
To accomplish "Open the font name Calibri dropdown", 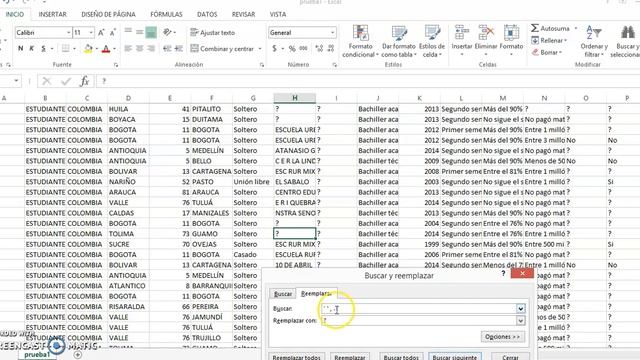I will pos(68,32).
